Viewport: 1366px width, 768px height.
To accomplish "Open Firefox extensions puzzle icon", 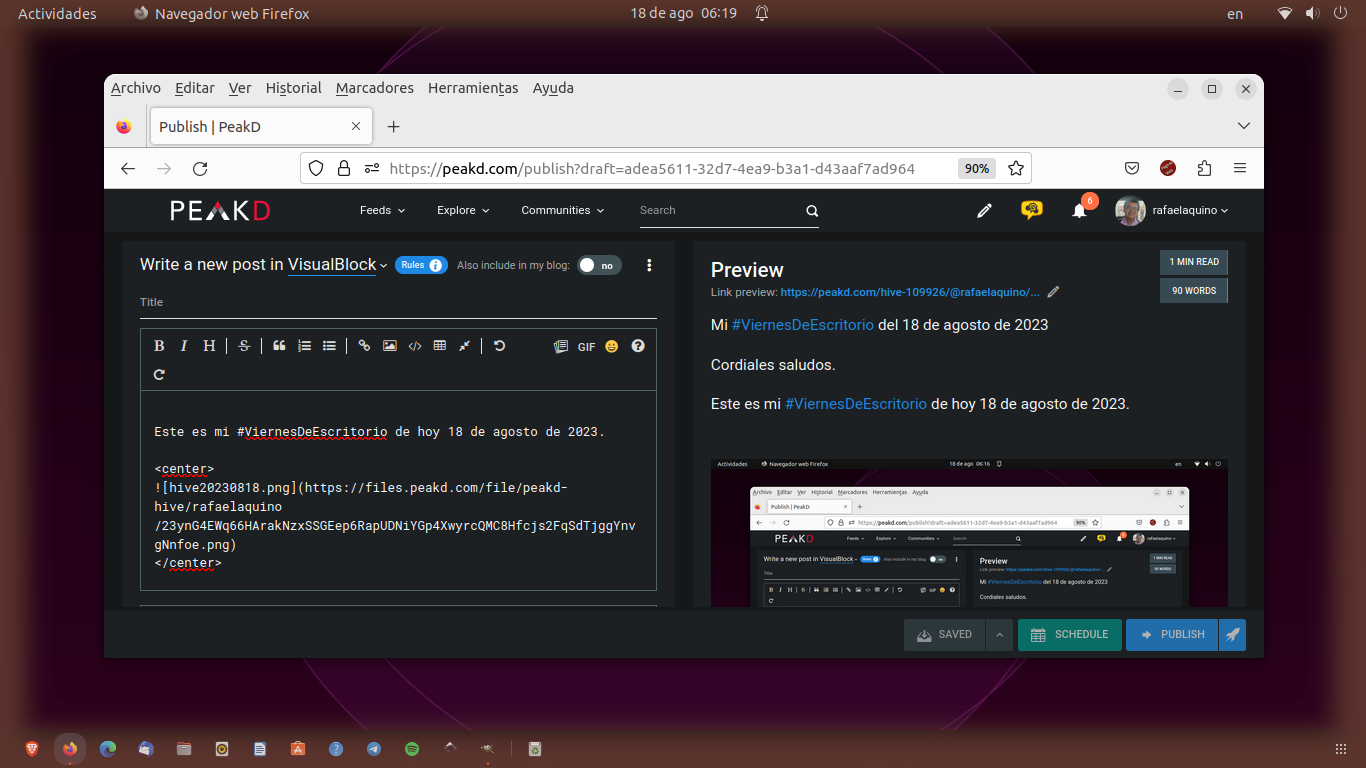I will [1204, 168].
